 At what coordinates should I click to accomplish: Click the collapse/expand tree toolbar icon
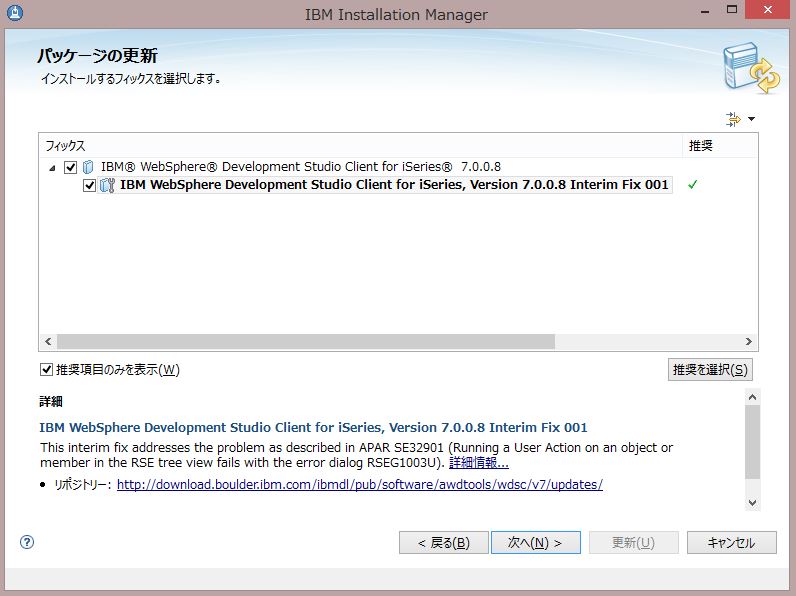pyautogui.click(x=733, y=119)
